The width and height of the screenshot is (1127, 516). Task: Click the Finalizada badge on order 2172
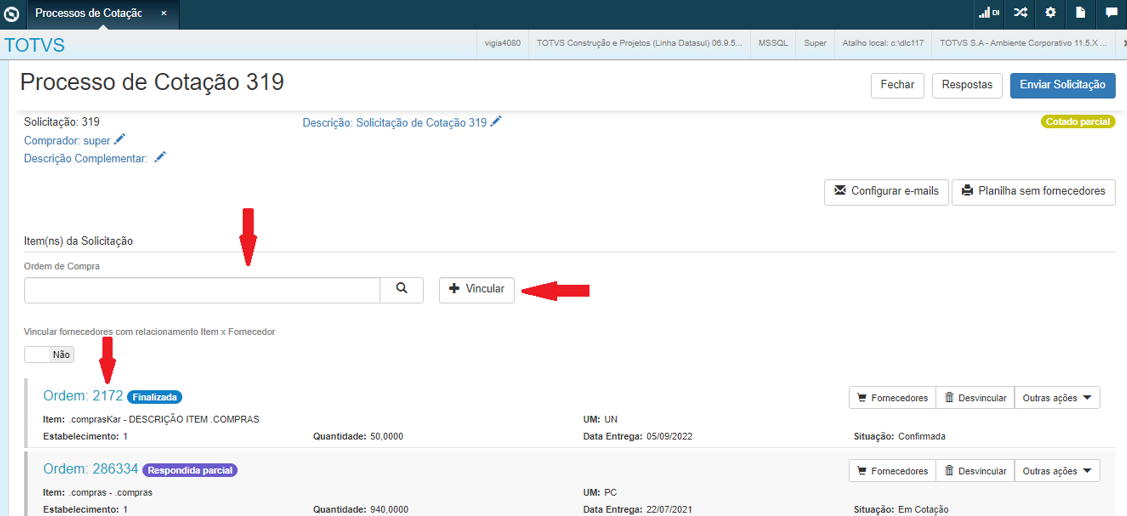(x=155, y=396)
